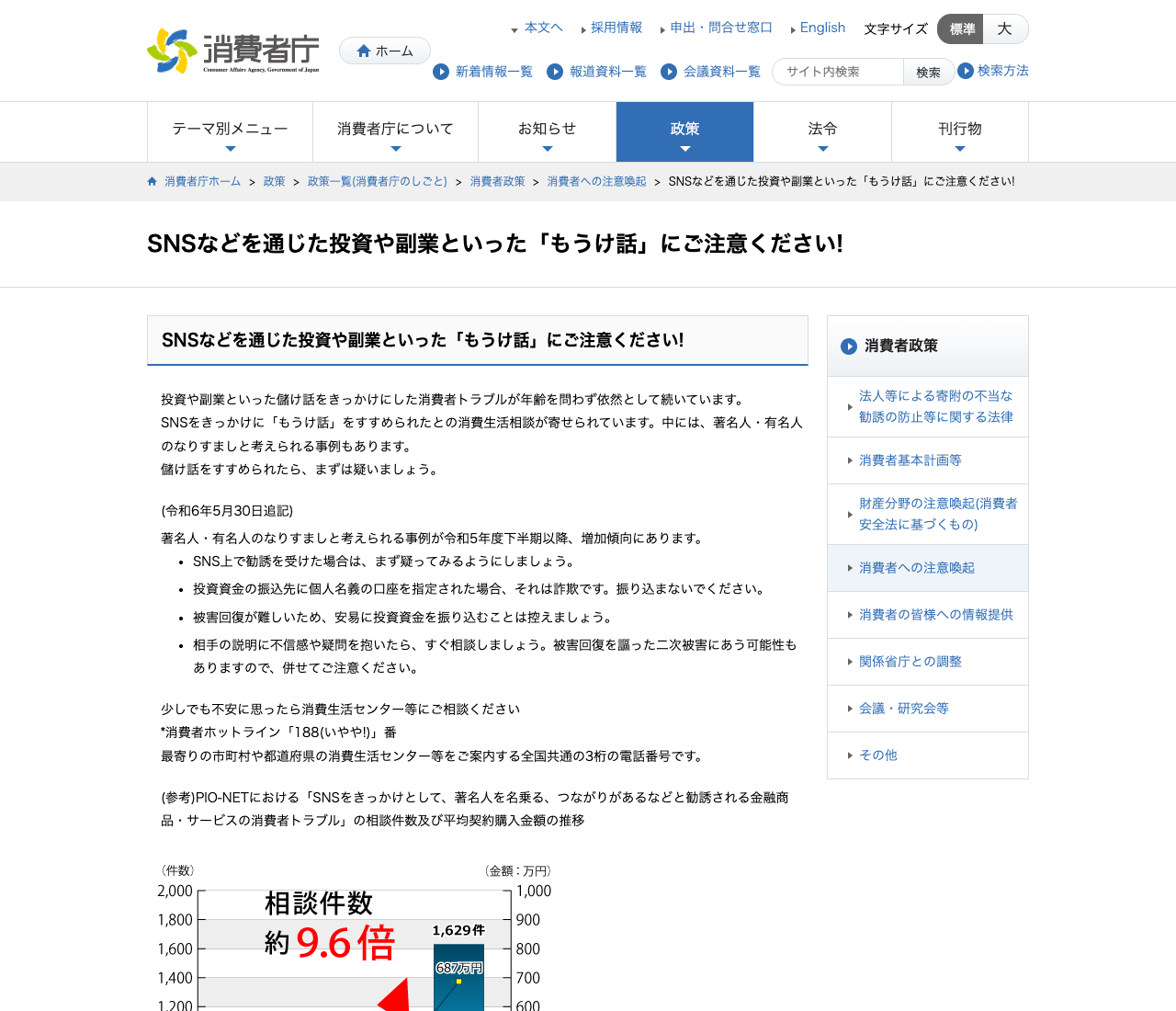Click arrow icon beside 報道資料一覧
The height and width of the screenshot is (1011, 1176).
(555, 71)
